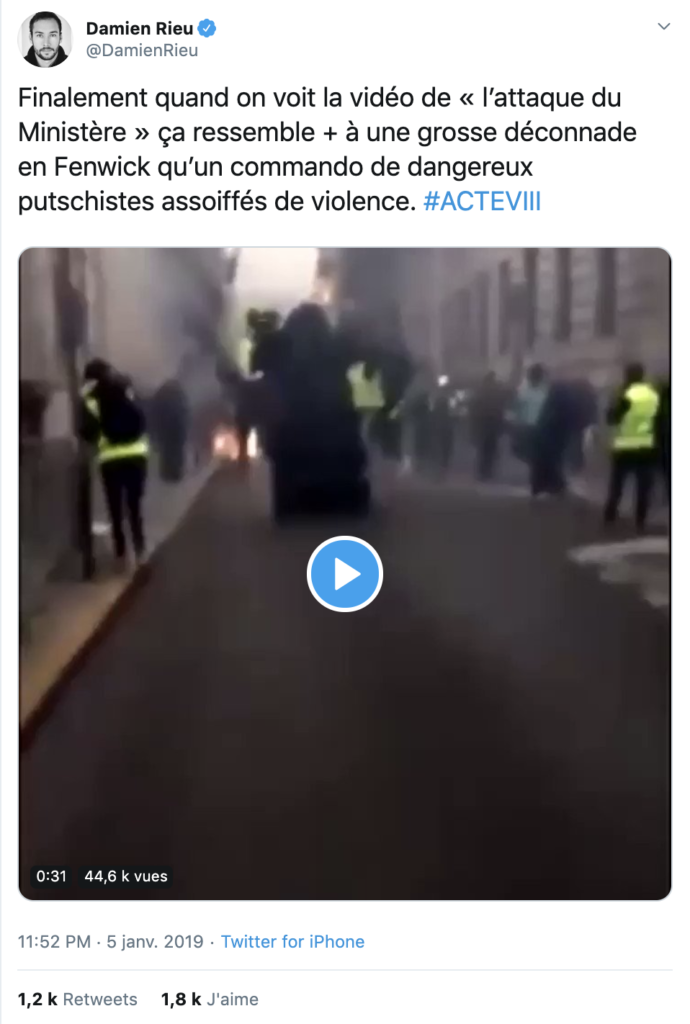Open the #ACTEVIII hashtag
This screenshot has height=1024, width=690.
482,201
